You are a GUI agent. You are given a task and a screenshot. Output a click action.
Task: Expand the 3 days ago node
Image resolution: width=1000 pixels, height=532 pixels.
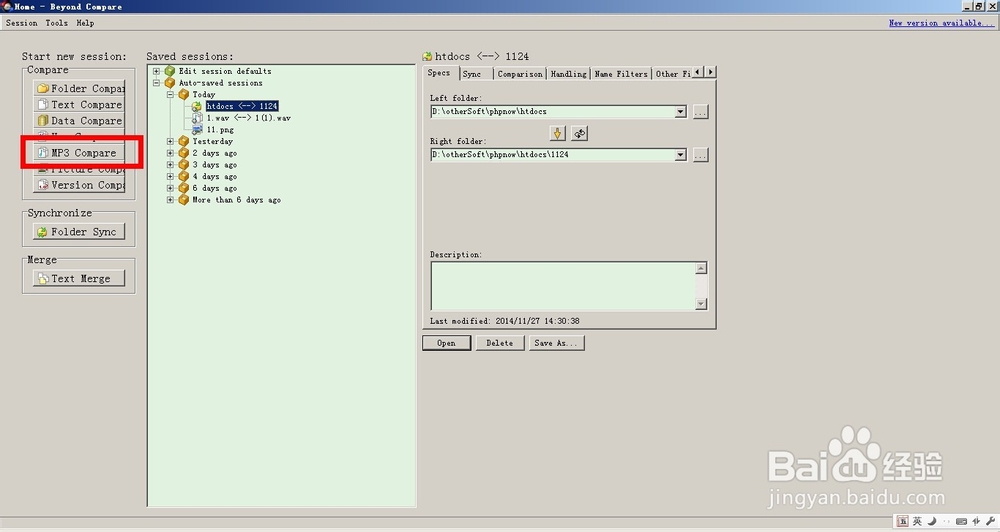click(170, 165)
